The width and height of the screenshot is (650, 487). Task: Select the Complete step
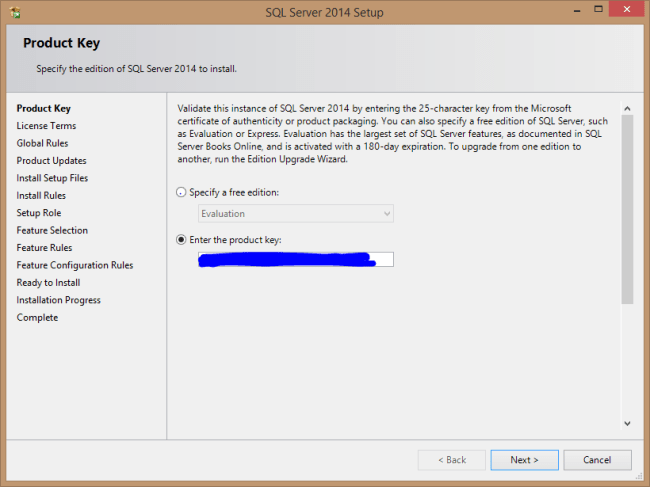(x=37, y=317)
